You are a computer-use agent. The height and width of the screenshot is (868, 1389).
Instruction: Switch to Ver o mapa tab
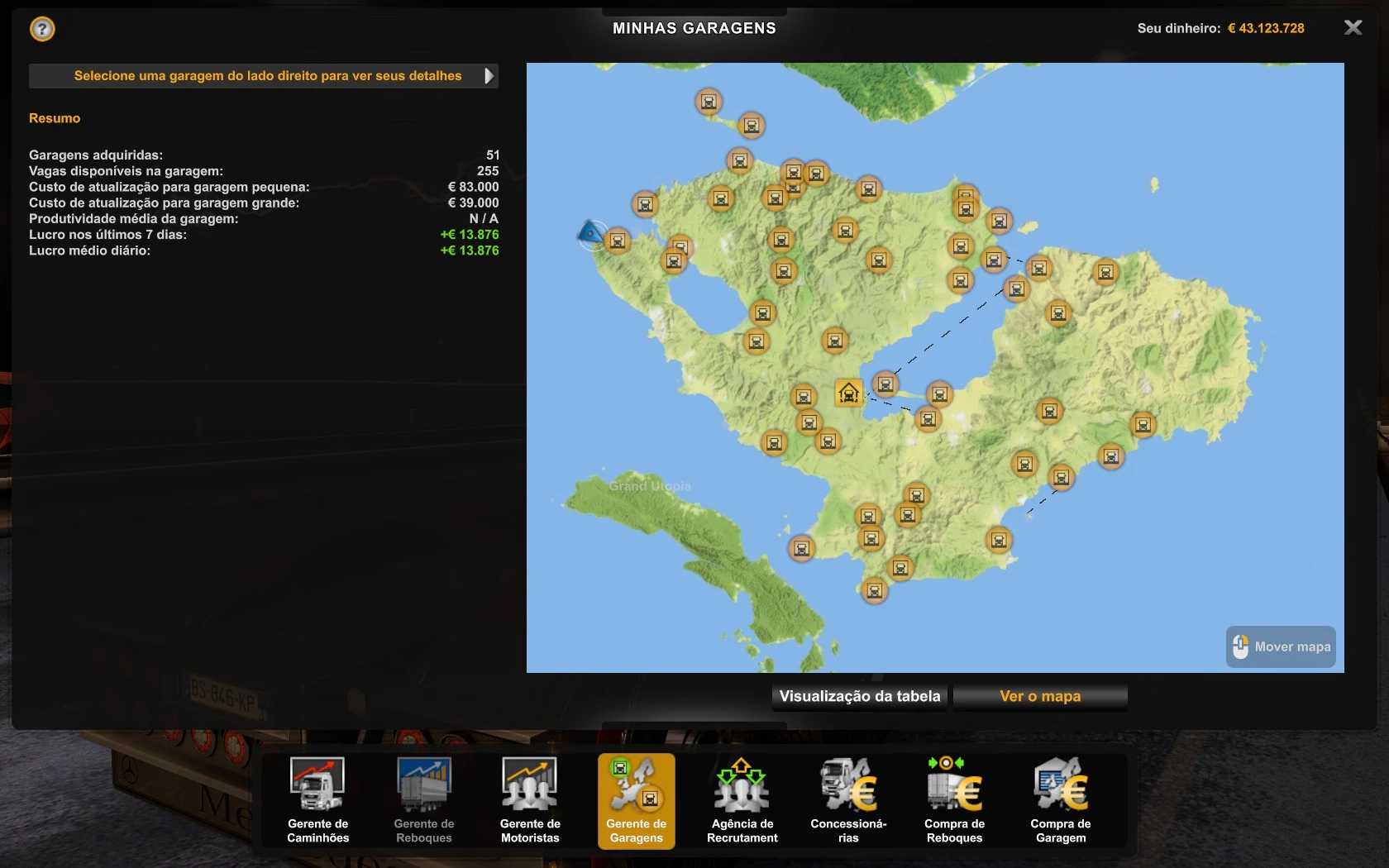pyautogui.click(x=1040, y=696)
